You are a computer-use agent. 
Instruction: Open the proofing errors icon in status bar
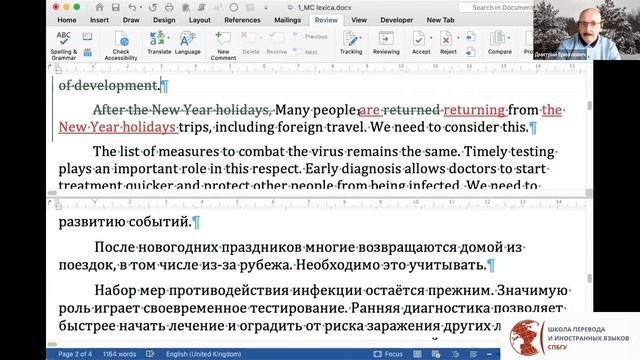pyautogui.click(x=150, y=354)
